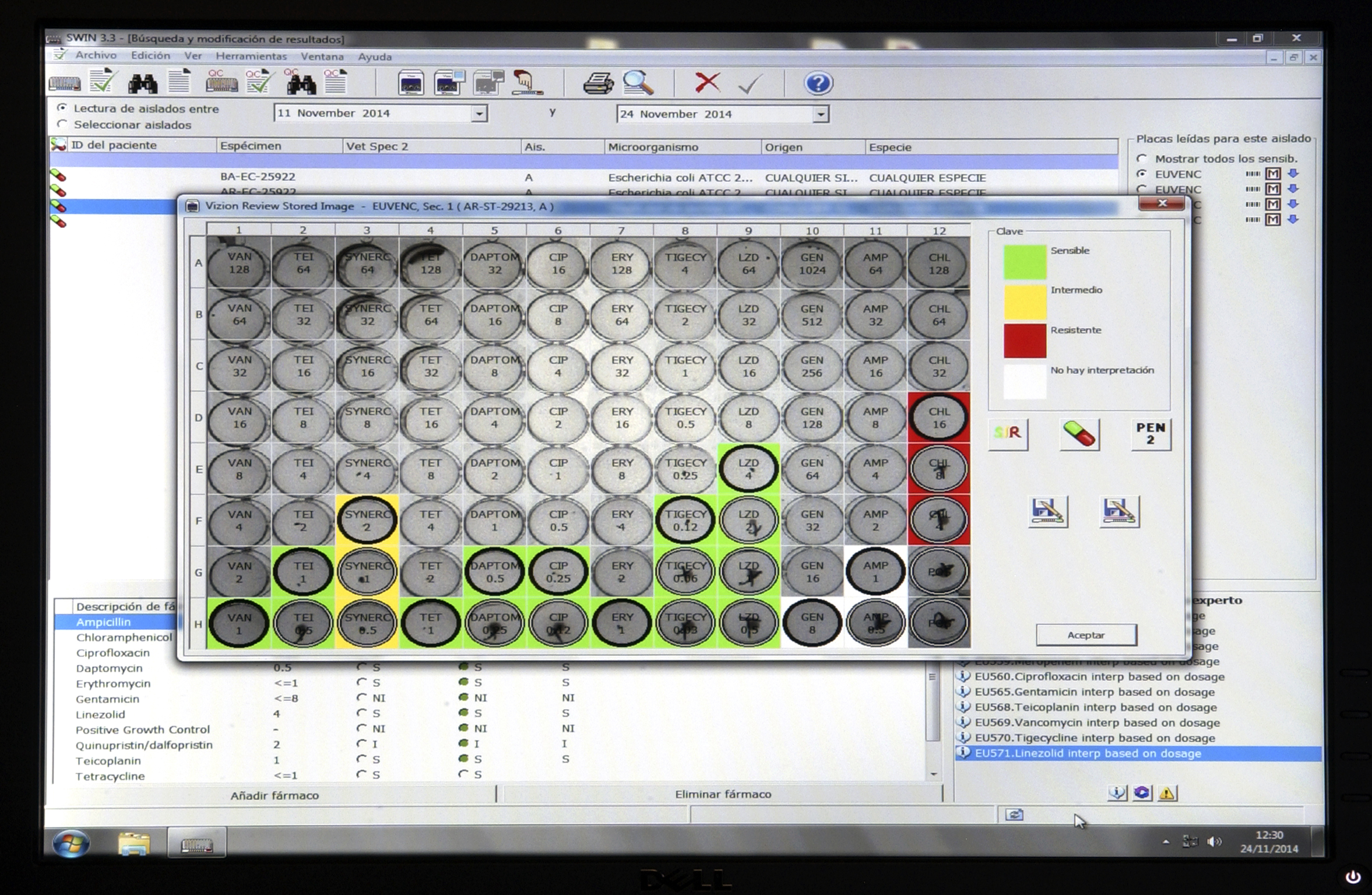Click the QC checklist toolbar icon
Screen dimensions: 1372x895
[259, 82]
